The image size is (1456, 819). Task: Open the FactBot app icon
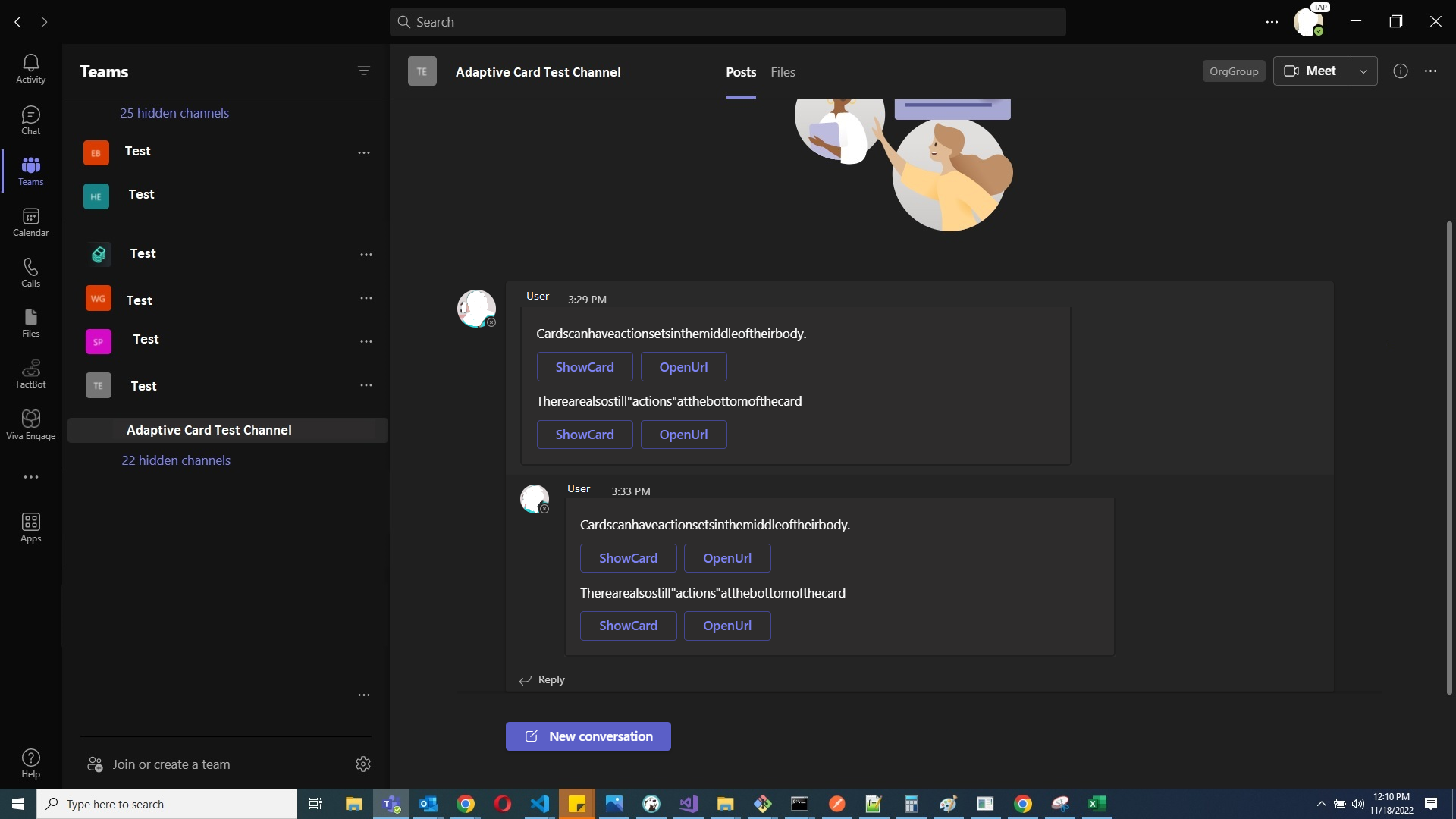tap(30, 372)
